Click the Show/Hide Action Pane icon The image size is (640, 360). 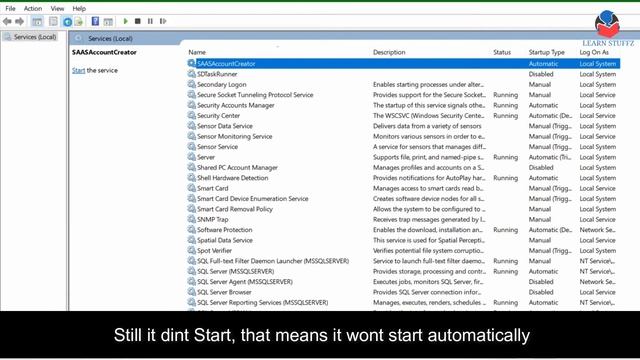(108, 22)
